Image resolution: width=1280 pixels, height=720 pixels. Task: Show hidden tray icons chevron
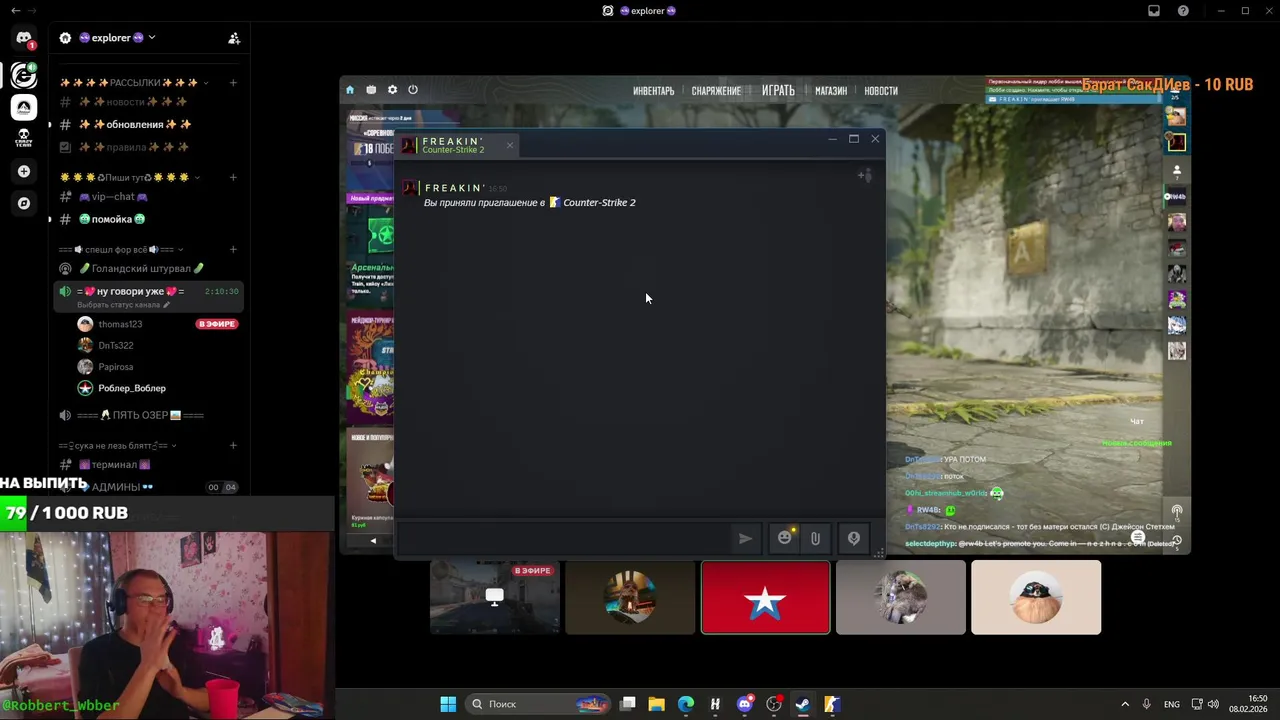click(1125, 704)
